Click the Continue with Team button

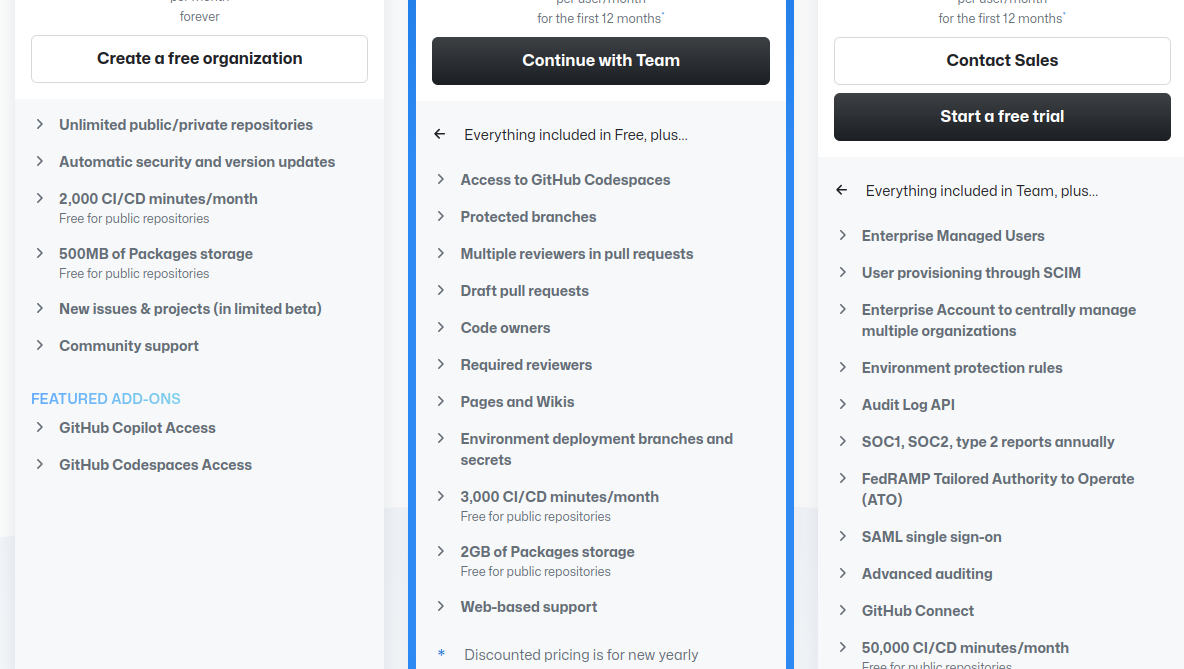(600, 61)
